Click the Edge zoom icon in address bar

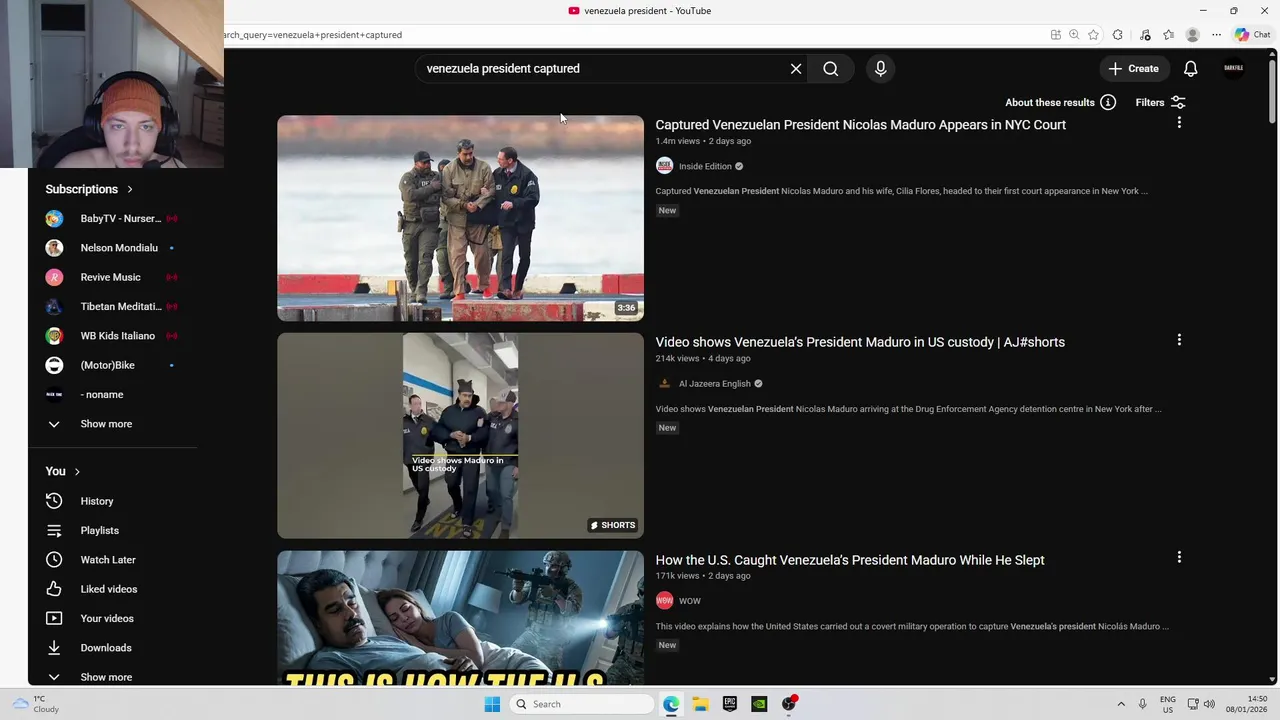pos(1074,35)
